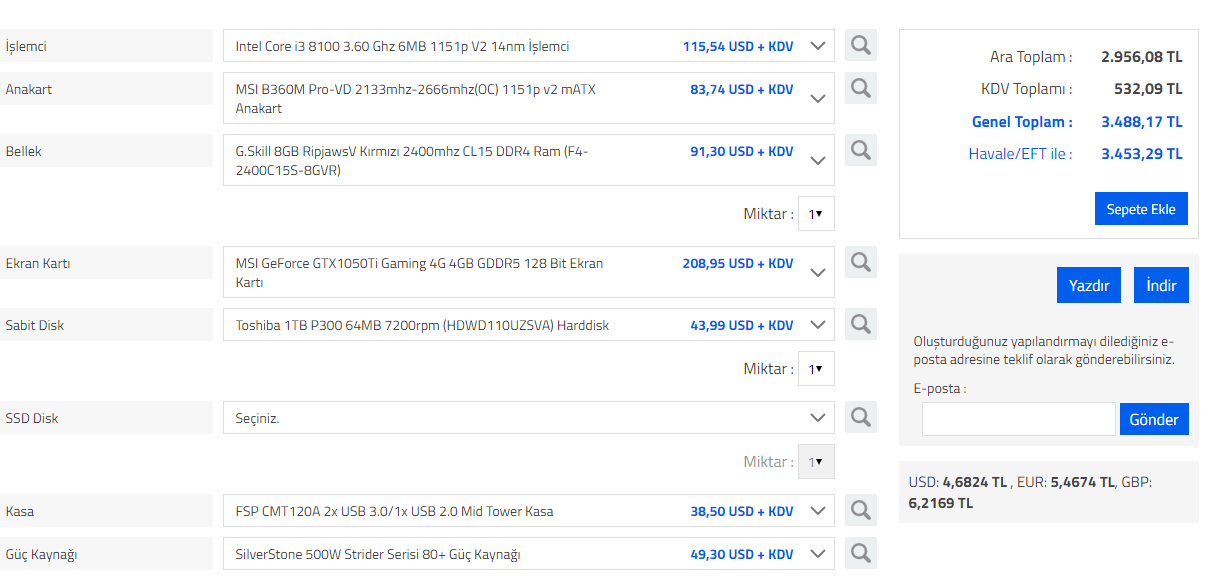1219x577 pixels.
Task: Open the disabled Miktar selector under SSD Disk
Action: pos(816,461)
